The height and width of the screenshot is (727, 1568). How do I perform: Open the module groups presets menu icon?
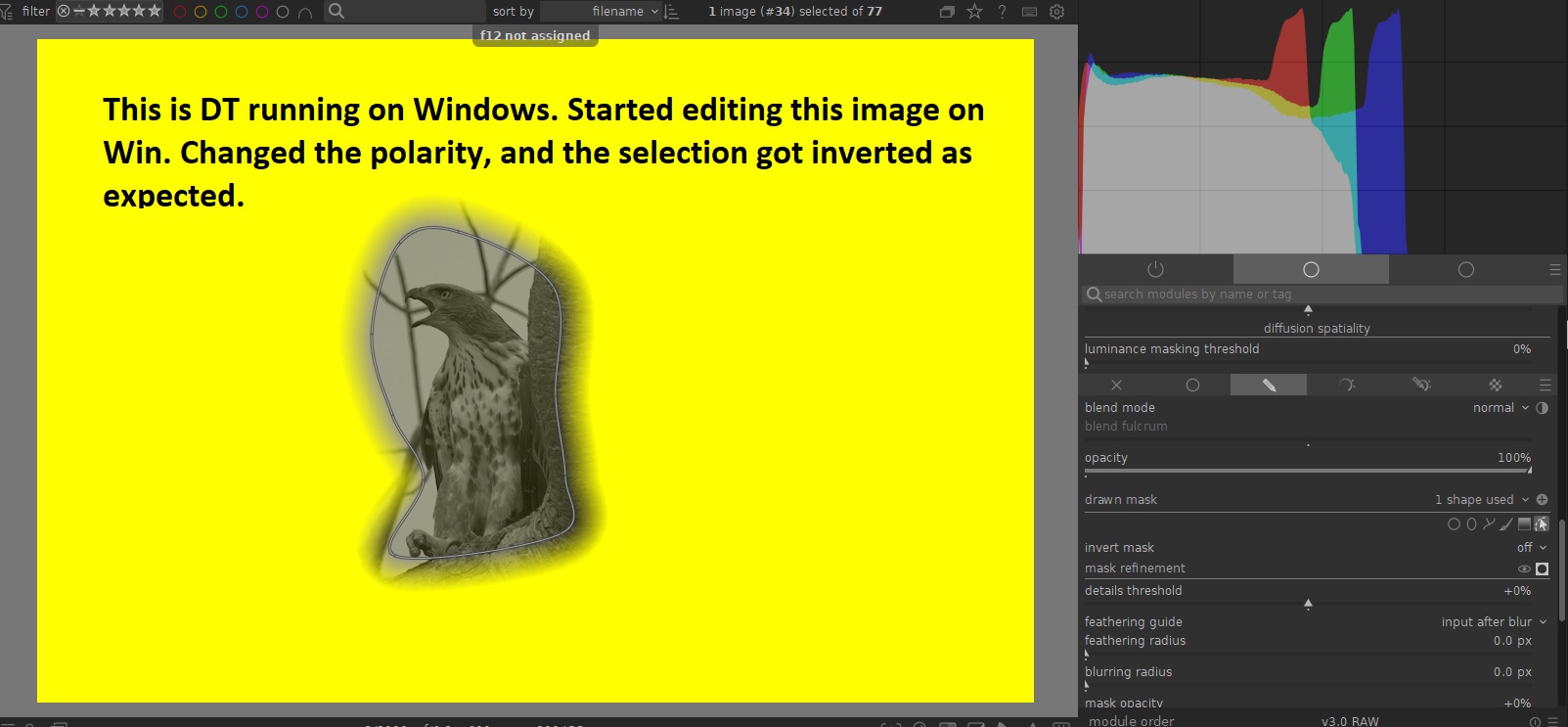coord(1555,270)
